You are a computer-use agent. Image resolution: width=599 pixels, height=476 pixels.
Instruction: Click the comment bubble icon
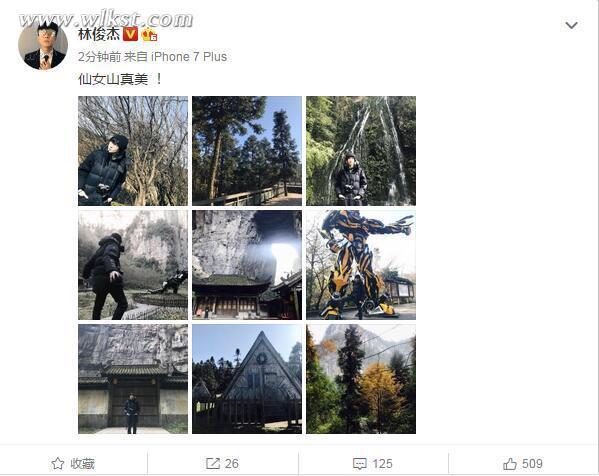(359, 464)
